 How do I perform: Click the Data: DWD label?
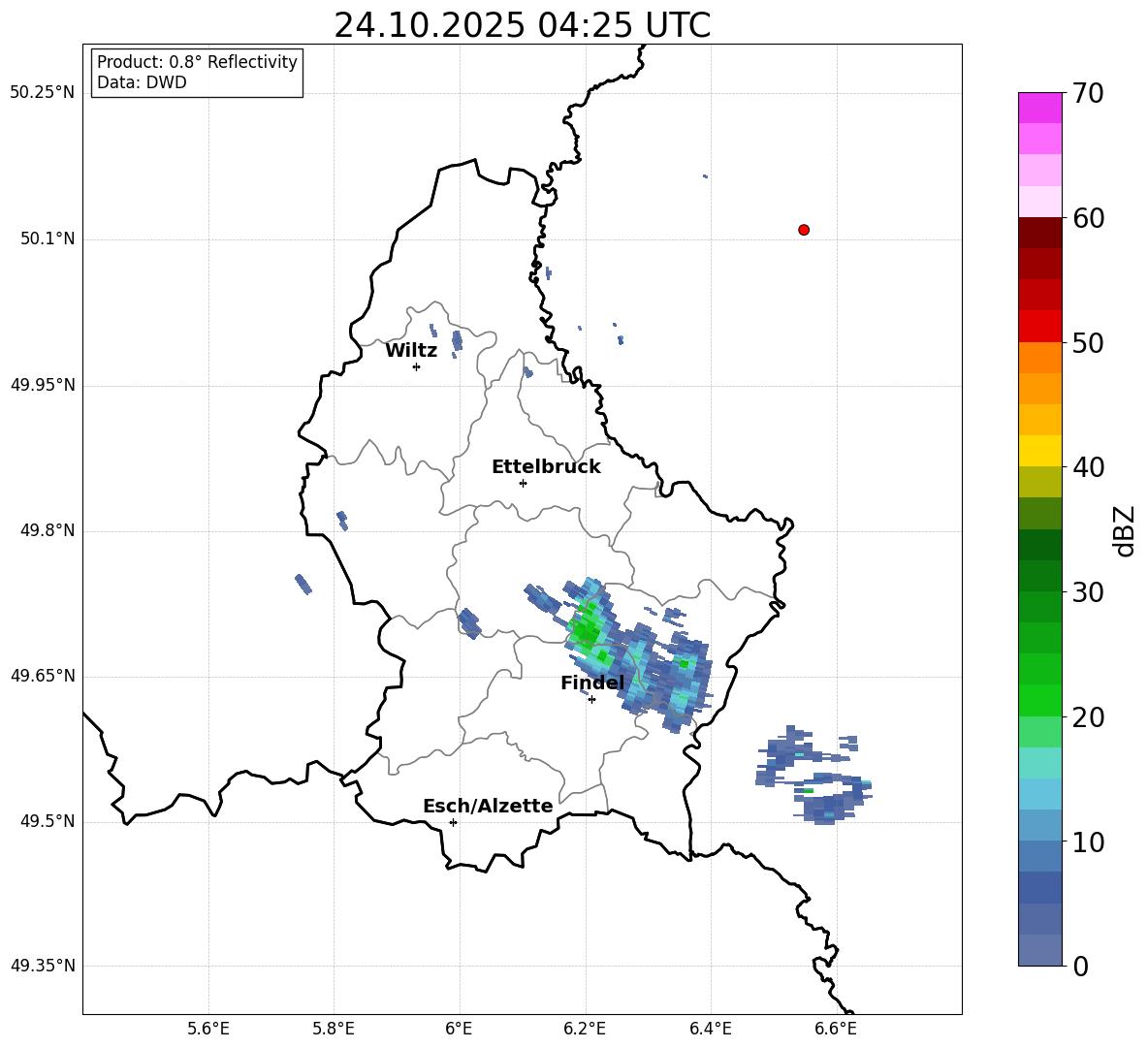tap(142, 82)
